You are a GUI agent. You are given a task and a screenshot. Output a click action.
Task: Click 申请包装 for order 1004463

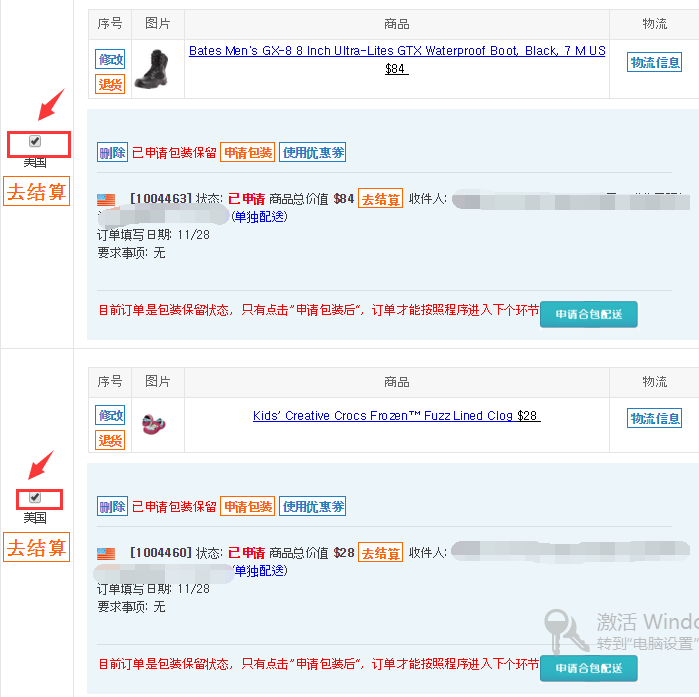pos(247,152)
